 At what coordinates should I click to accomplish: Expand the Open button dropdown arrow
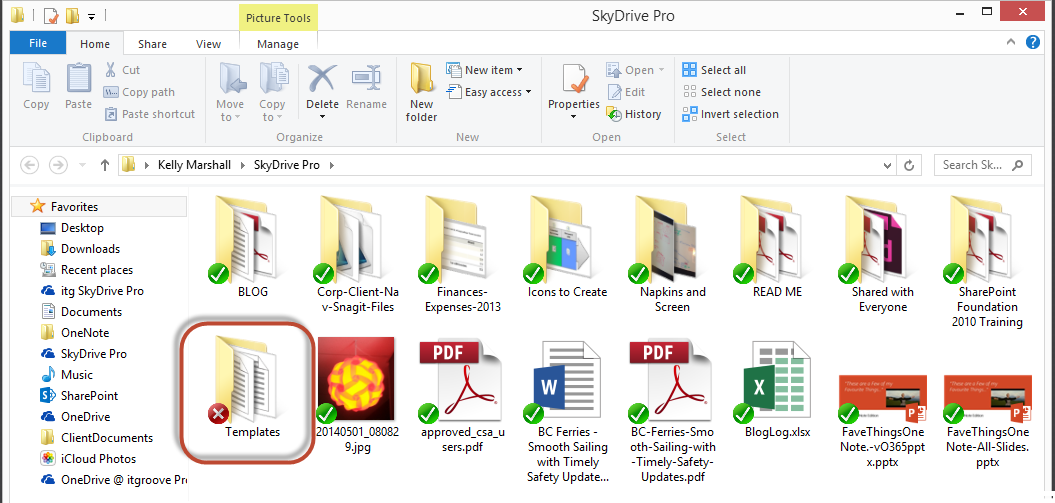coord(661,70)
